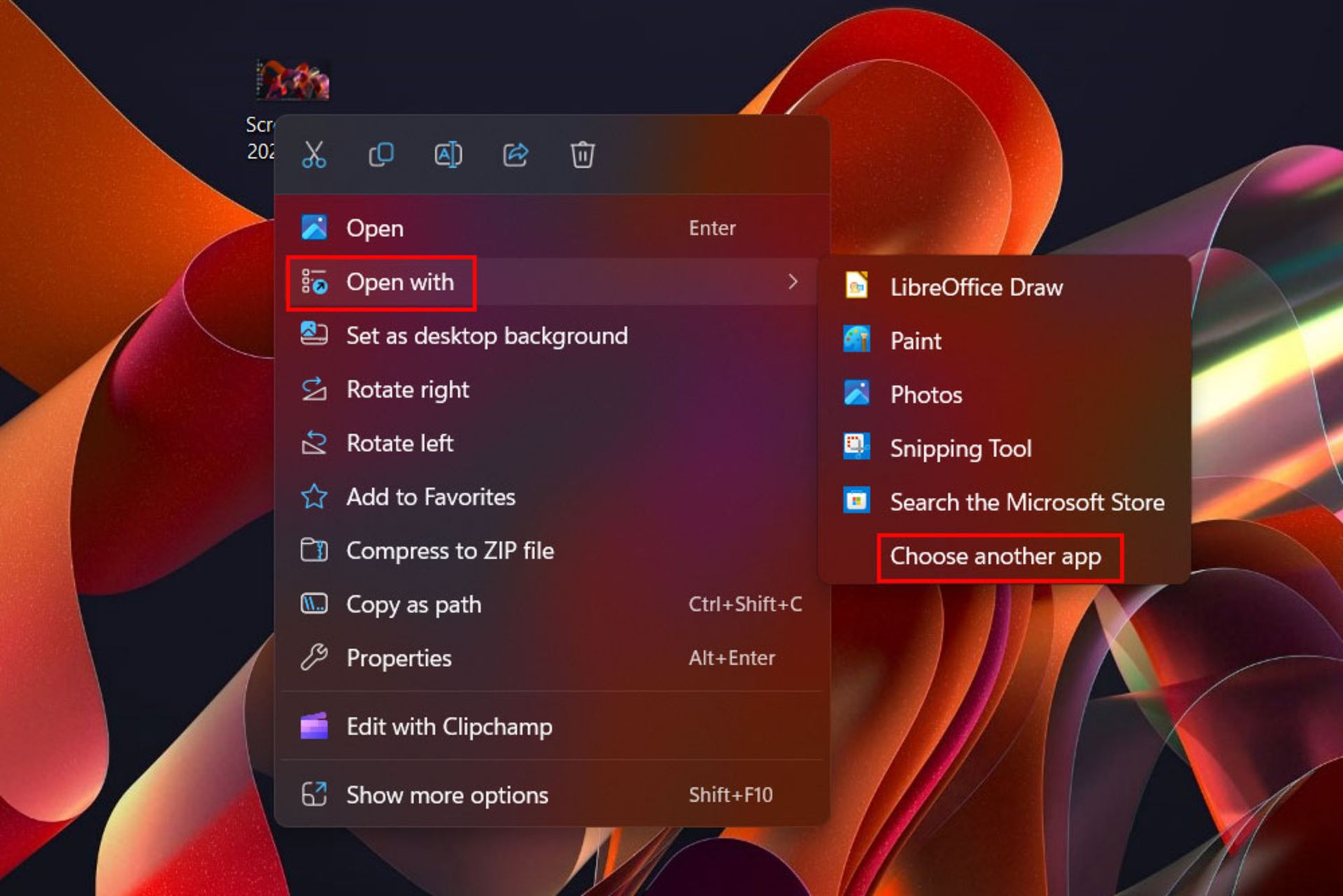1343x896 pixels.
Task: Click the Compress to ZIP folder icon
Action: point(314,550)
